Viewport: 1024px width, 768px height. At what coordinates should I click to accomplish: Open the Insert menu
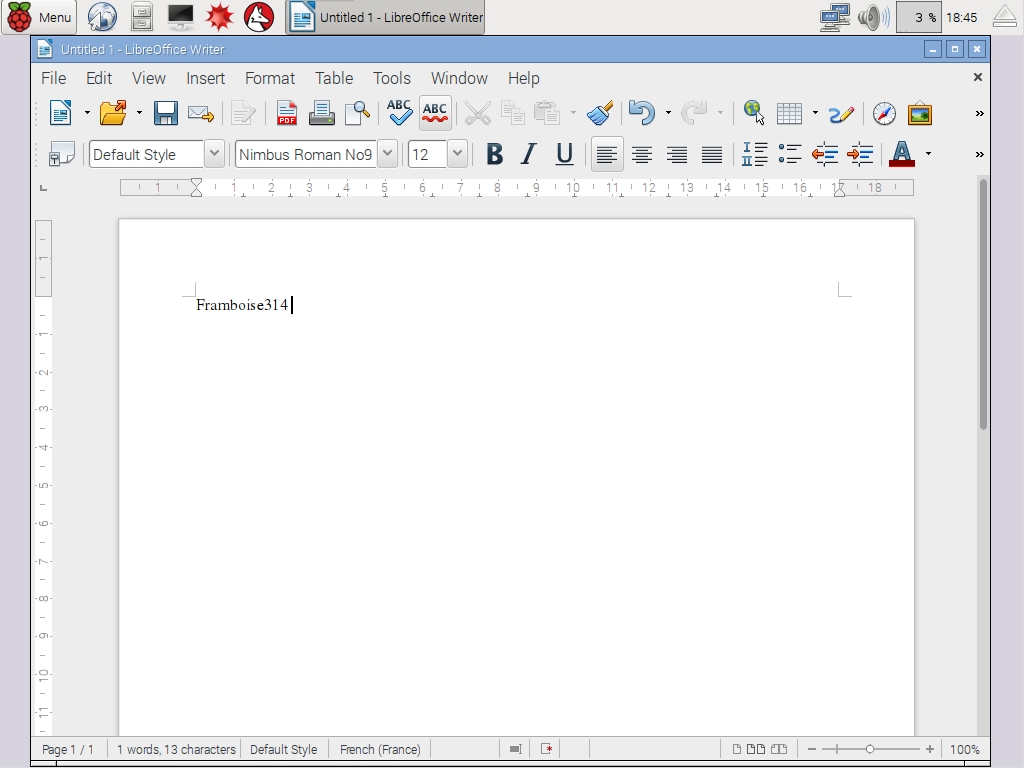pyautogui.click(x=206, y=78)
